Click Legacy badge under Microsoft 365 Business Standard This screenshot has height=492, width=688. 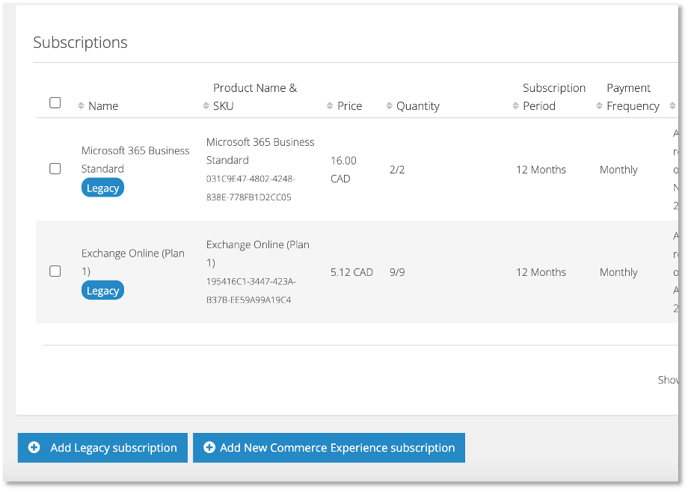click(x=103, y=188)
